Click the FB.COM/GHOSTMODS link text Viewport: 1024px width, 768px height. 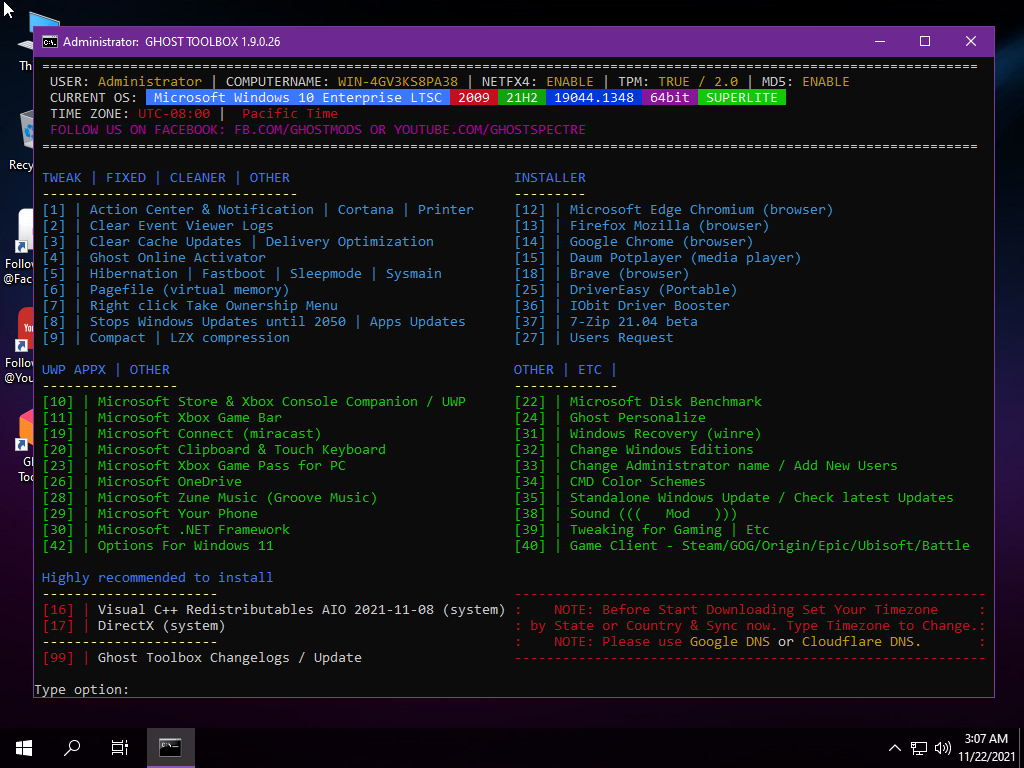tap(298, 130)
